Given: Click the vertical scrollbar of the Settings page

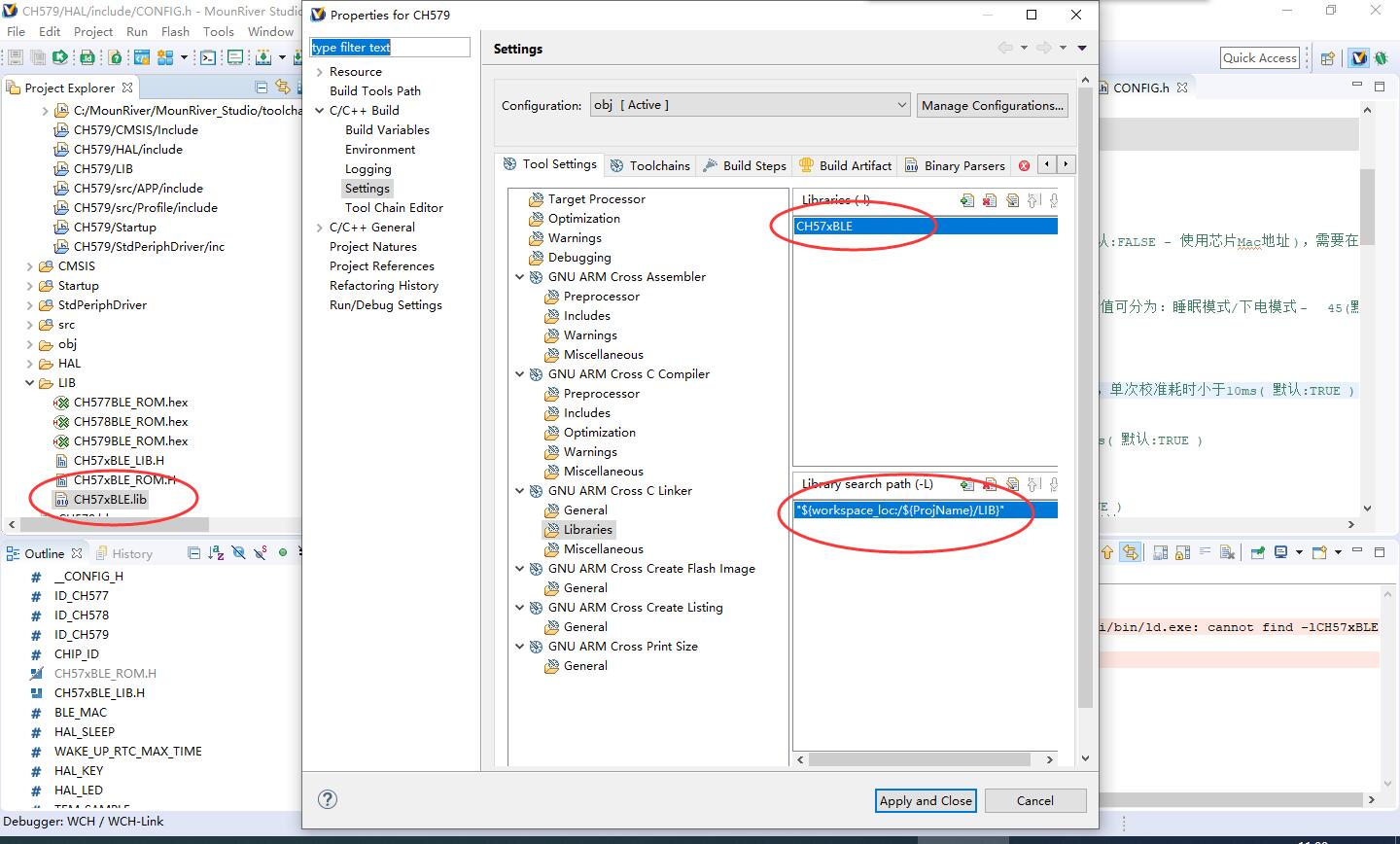Looking at the screenshot, I should tap(1086, 418).
